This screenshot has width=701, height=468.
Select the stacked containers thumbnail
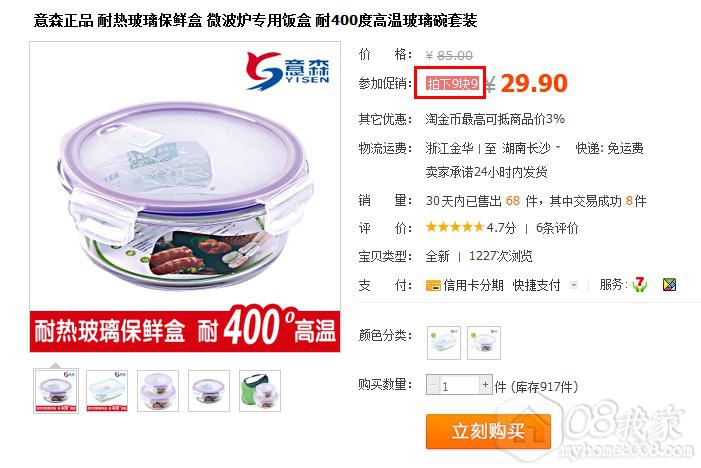[158, 391]
